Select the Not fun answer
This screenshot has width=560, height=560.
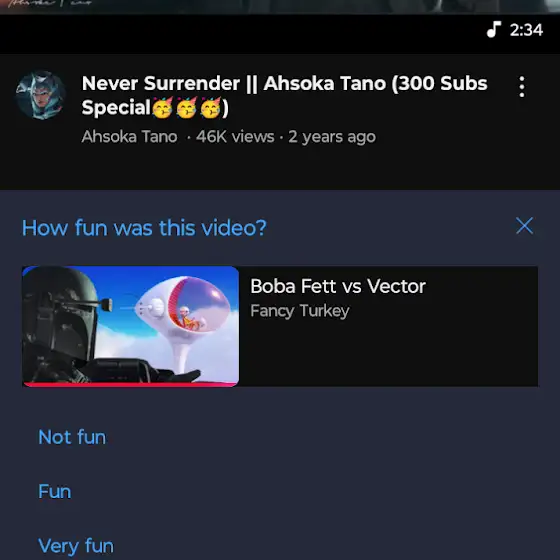point(72,437)
